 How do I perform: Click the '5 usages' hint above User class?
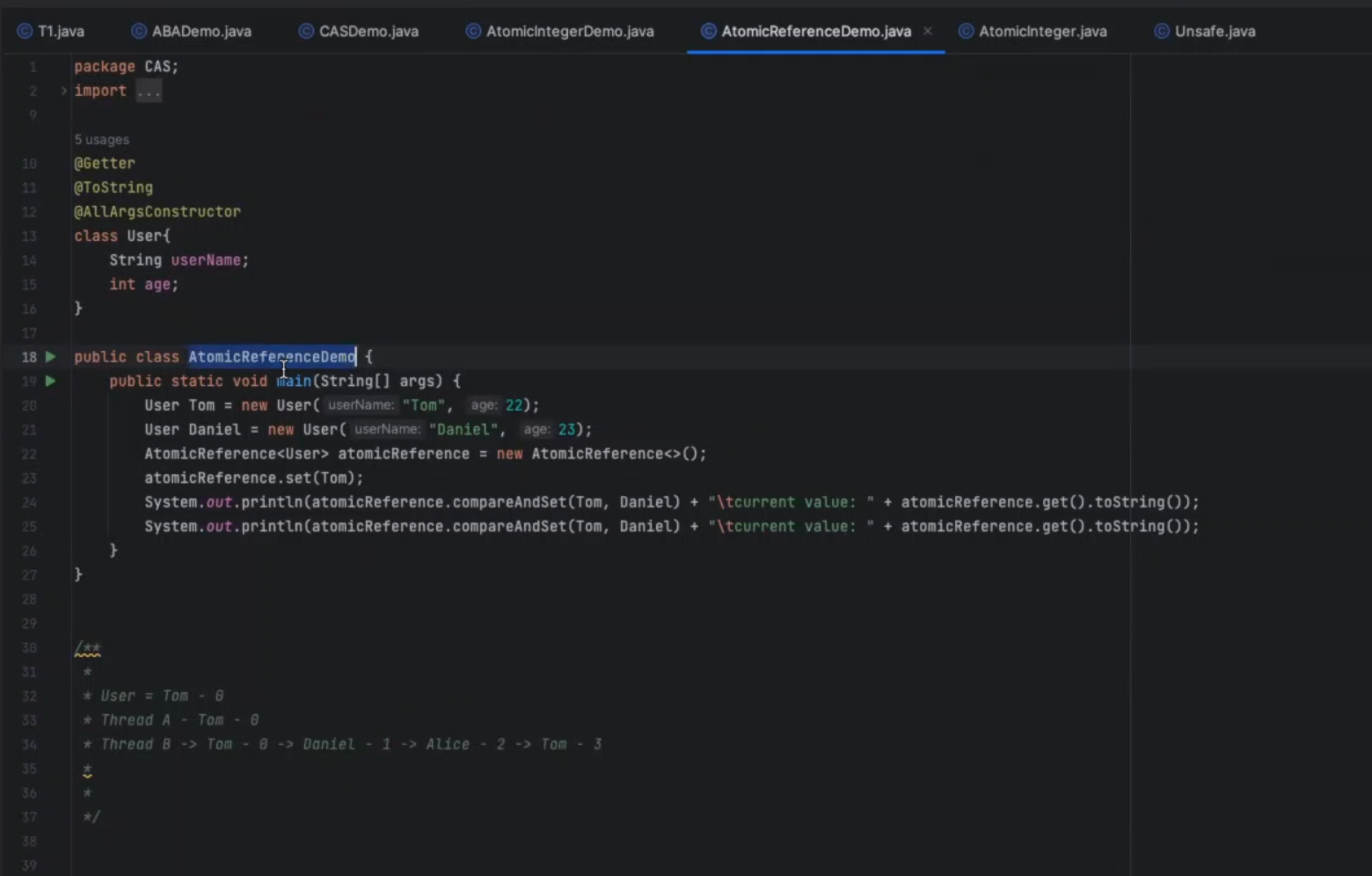pos(101,140)
